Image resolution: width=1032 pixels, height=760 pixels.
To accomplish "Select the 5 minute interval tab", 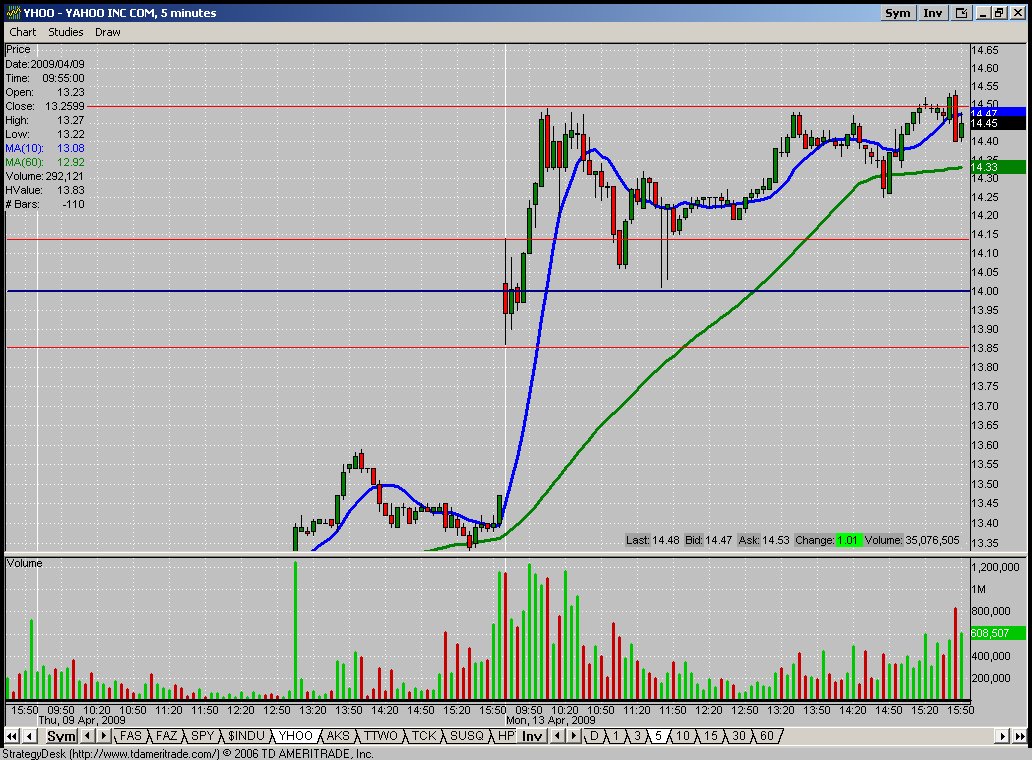I will click(658, 736).
